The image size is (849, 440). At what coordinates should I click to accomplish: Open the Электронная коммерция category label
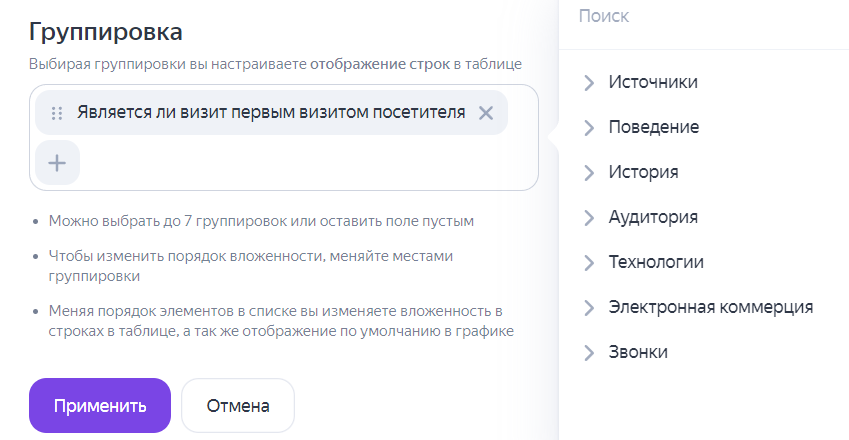click(x=711, y=307)
